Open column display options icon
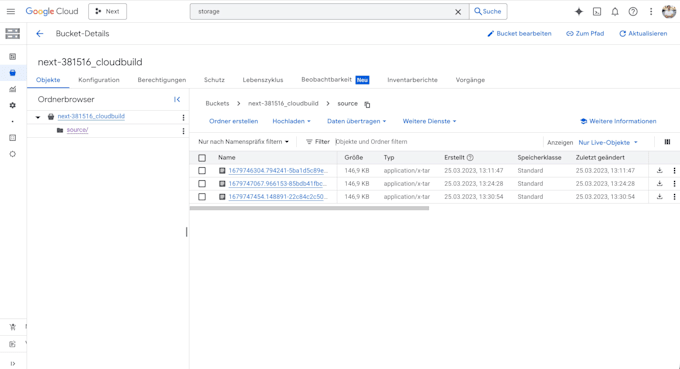Screen dimensions: 680x369 [x=667, y=142]
